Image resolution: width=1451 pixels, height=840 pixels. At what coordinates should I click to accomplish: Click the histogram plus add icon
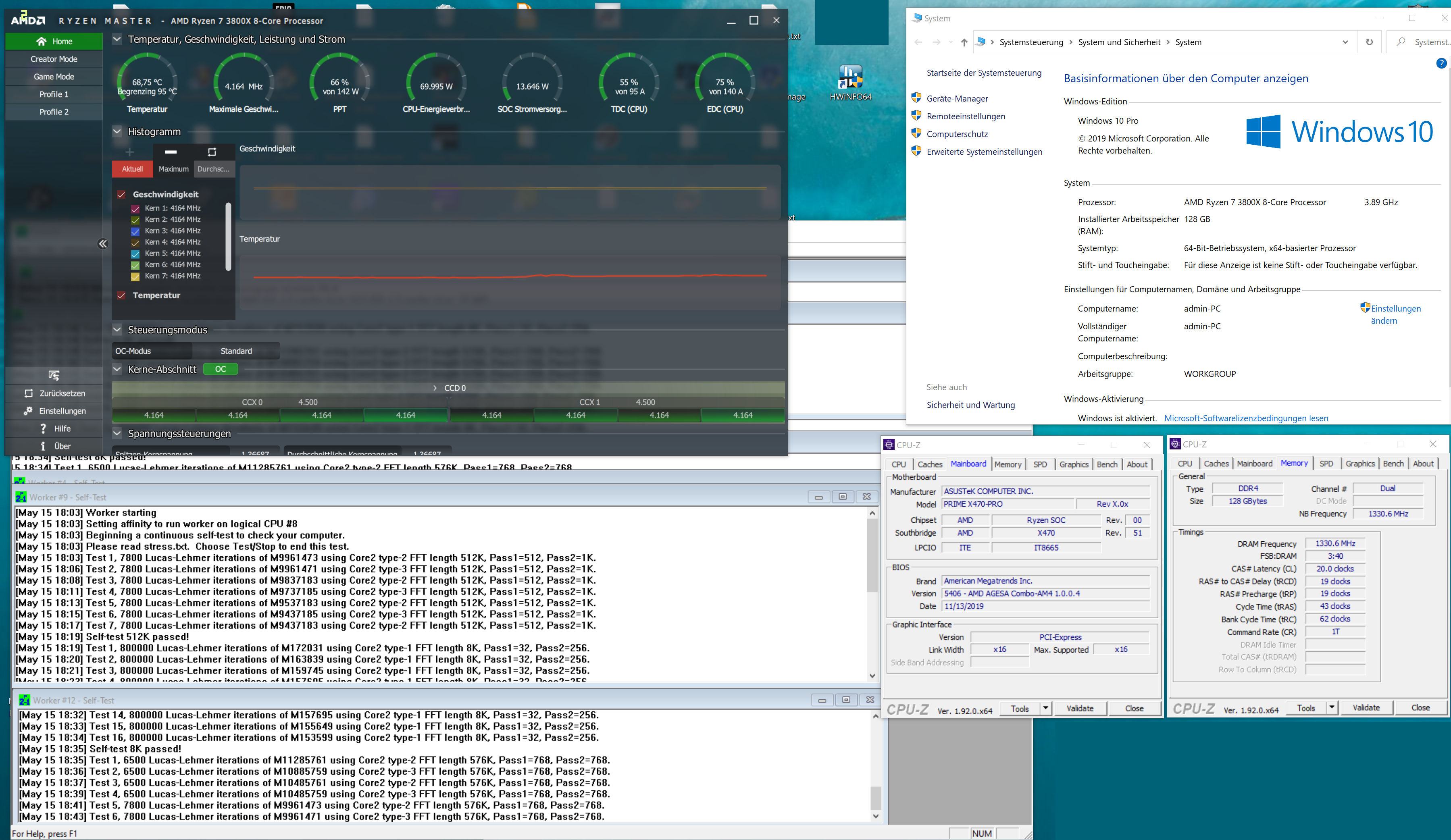(x=129, y=152)
